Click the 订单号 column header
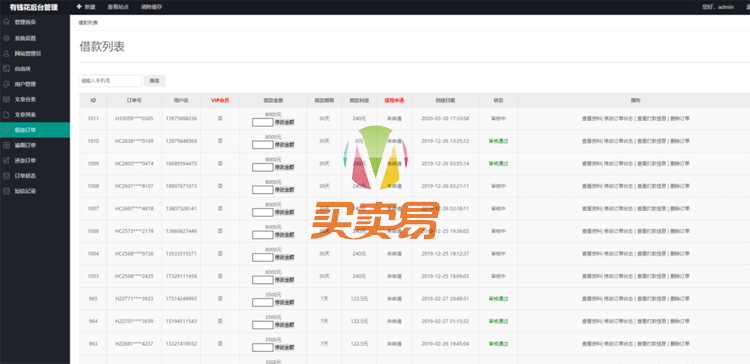750x364 pixels. click(x=134, y=100)
